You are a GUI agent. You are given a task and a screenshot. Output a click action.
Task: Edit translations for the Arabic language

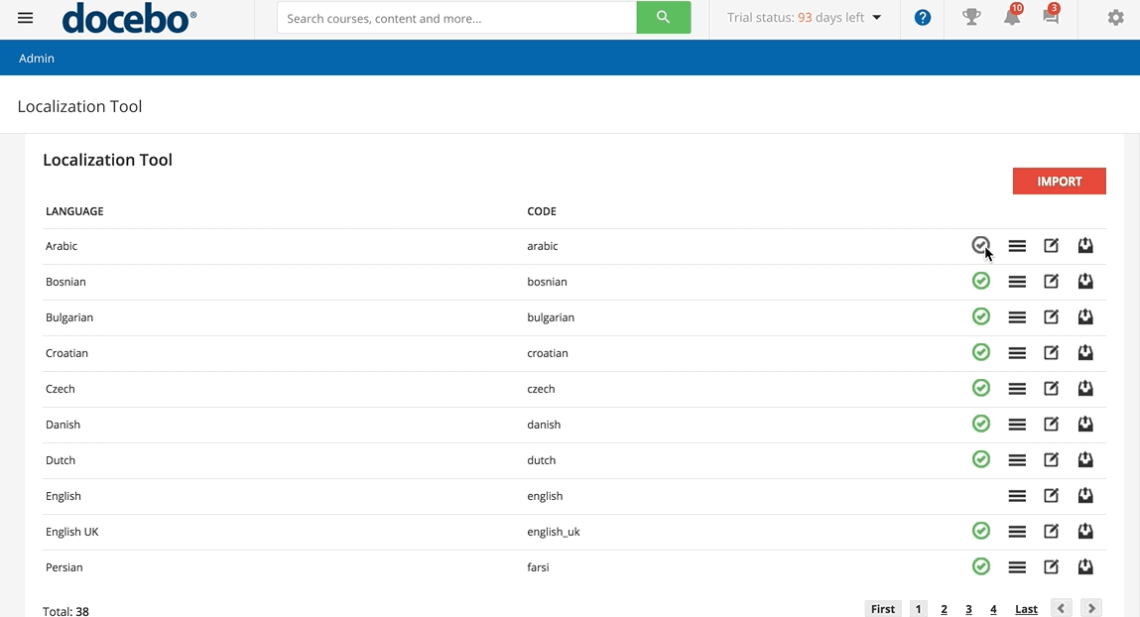(x=1051, y=245)
